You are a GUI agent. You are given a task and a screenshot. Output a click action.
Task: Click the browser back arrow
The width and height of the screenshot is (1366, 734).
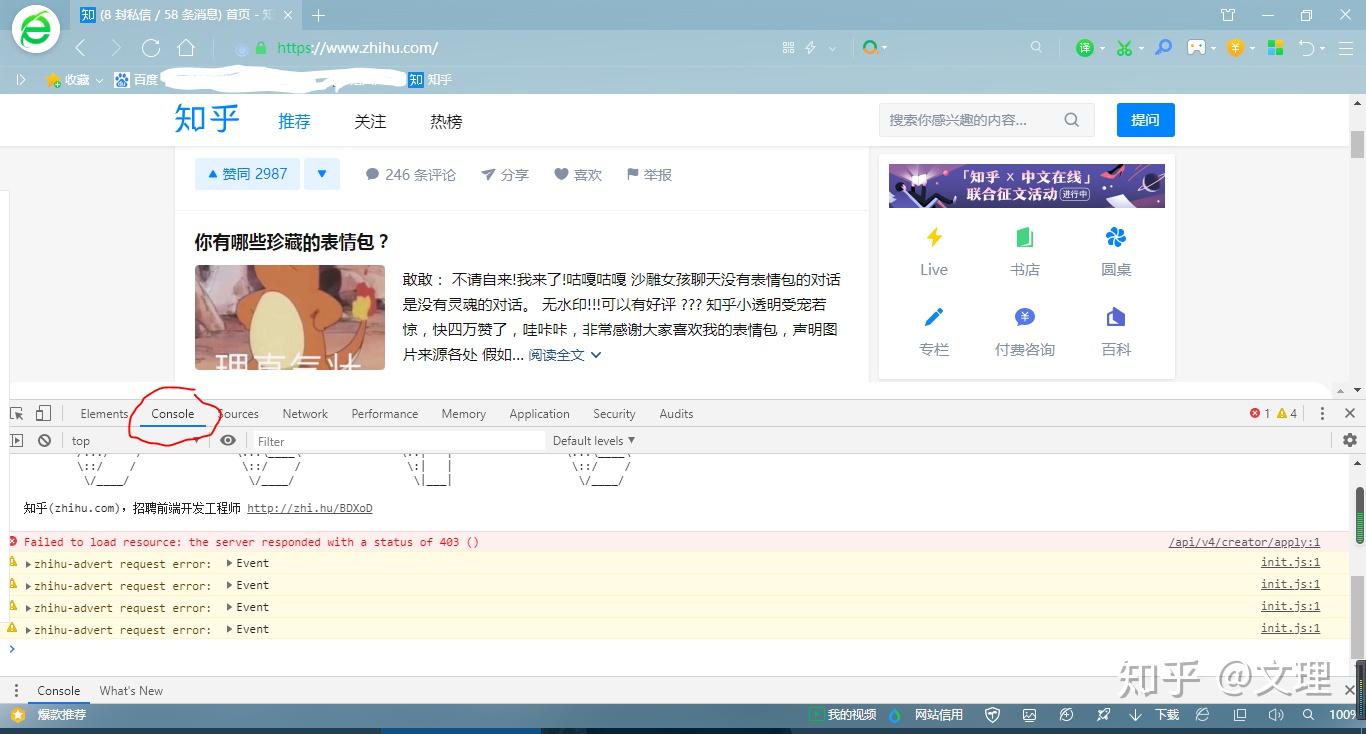coord(80,48)
